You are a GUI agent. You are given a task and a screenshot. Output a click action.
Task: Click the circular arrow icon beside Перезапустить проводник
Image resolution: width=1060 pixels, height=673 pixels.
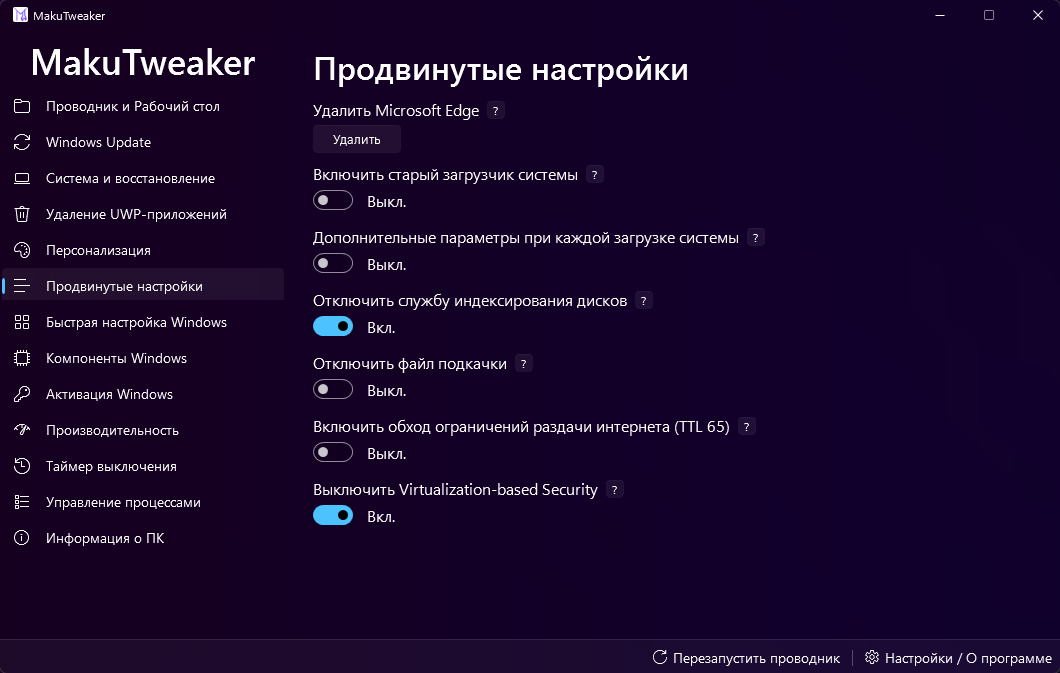click(x=660, y=658)
